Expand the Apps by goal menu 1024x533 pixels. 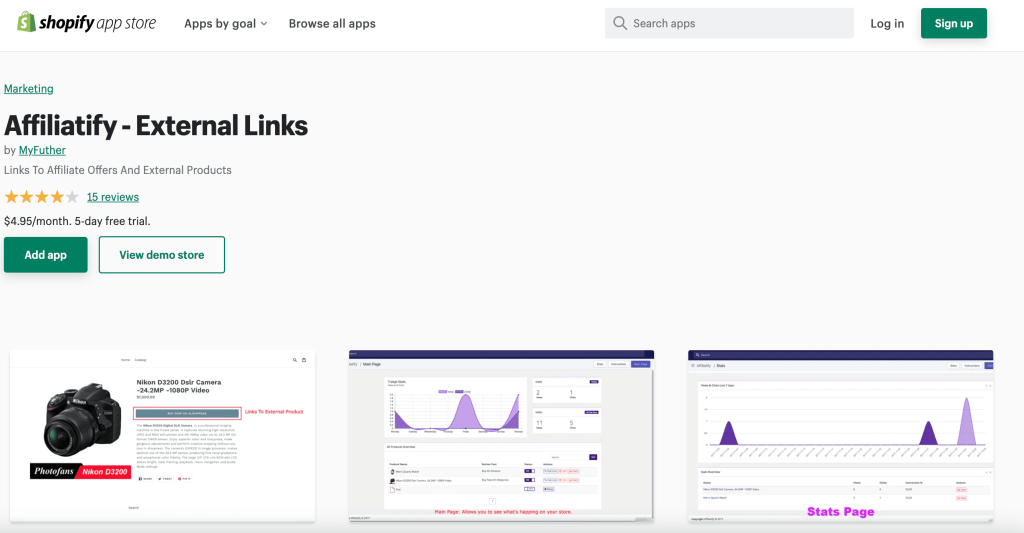(x=226, y=24)
